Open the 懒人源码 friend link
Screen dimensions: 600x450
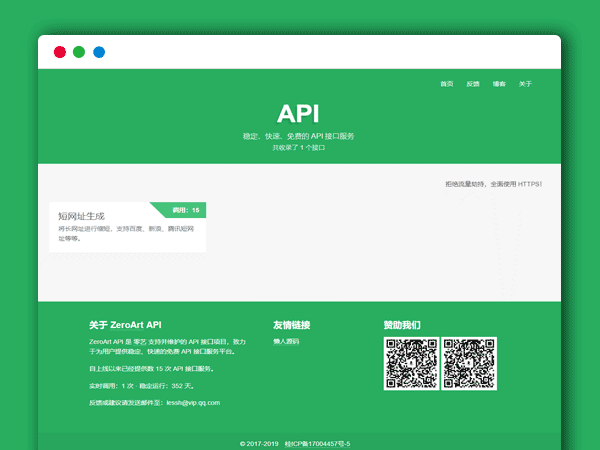click(286, 342)
